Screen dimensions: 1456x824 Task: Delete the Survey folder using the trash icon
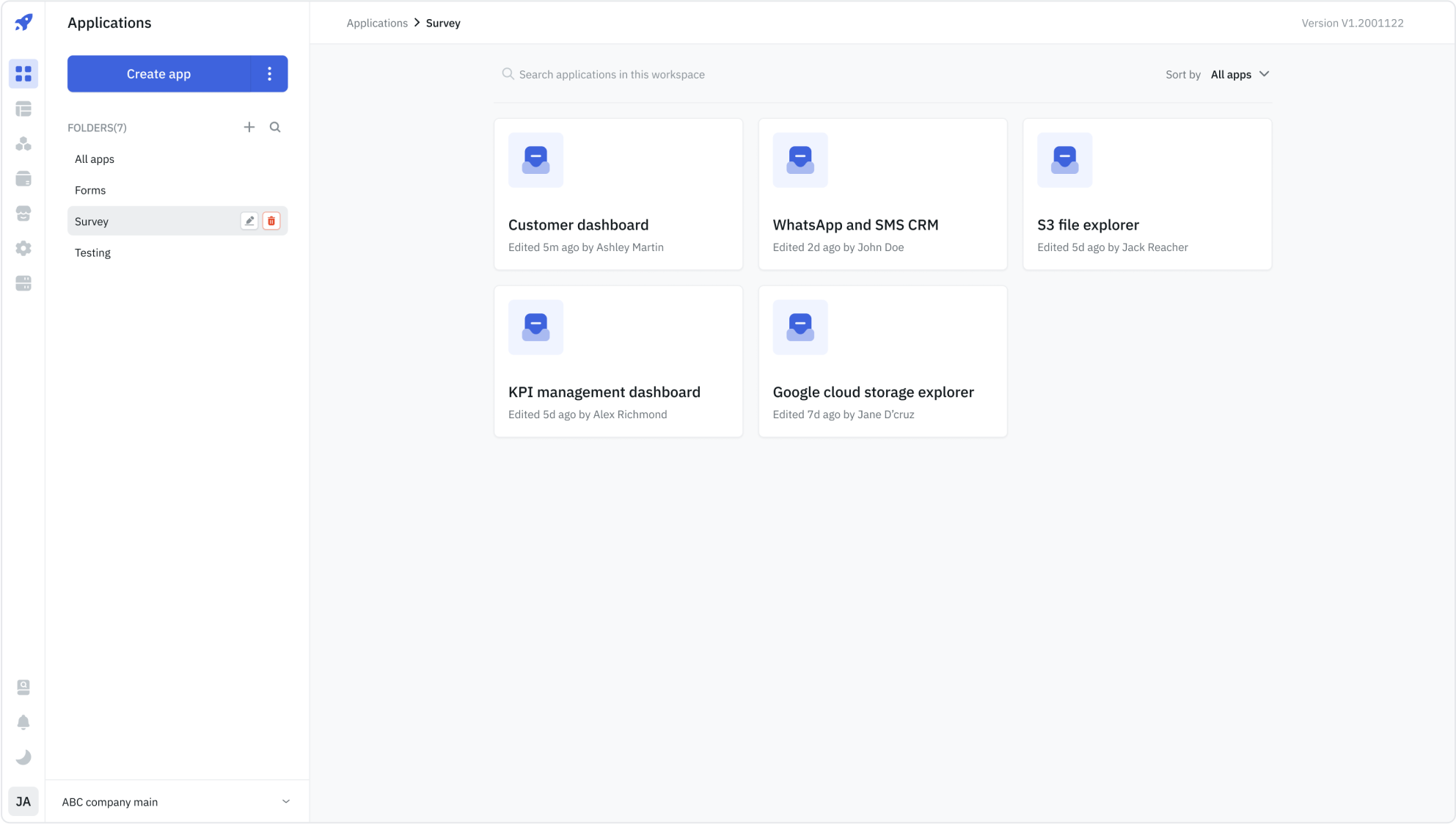pyautogui.click(x=271, y=221)
